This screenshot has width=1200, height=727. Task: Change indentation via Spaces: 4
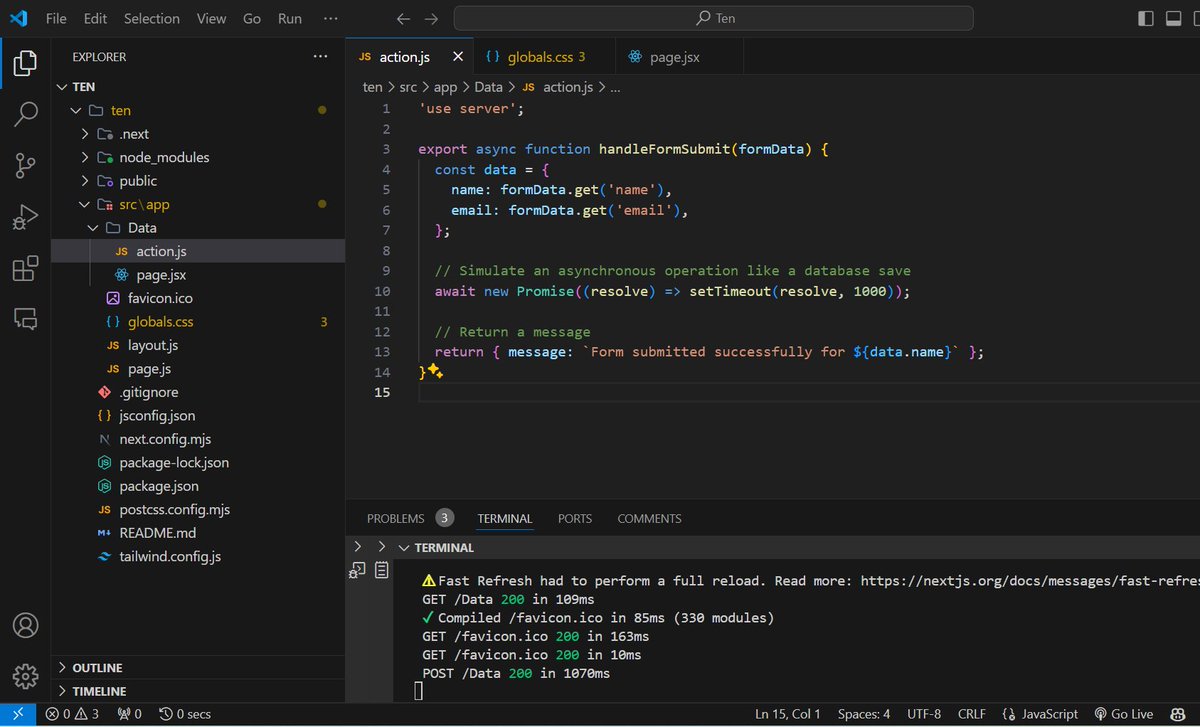point(863,714)
